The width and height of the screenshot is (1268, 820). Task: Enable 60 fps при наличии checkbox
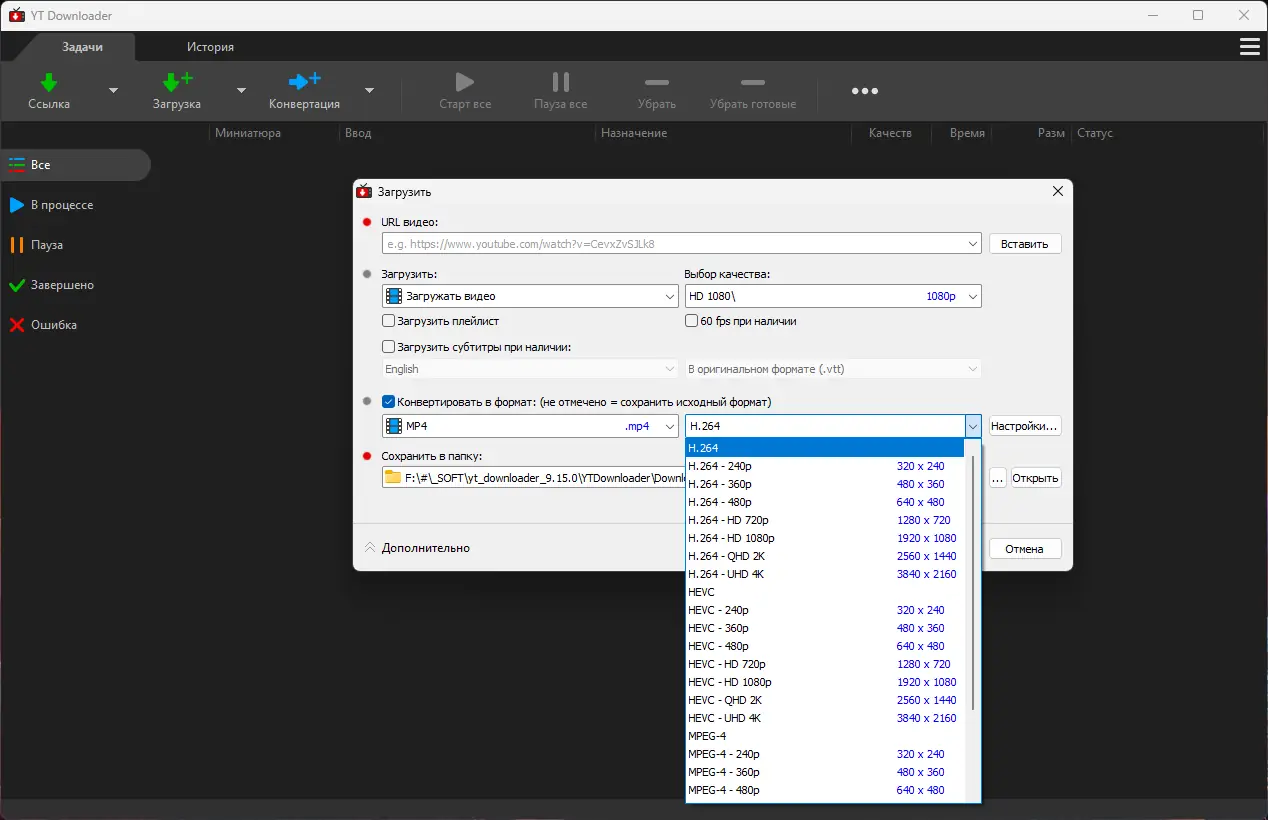click(691, 321)
